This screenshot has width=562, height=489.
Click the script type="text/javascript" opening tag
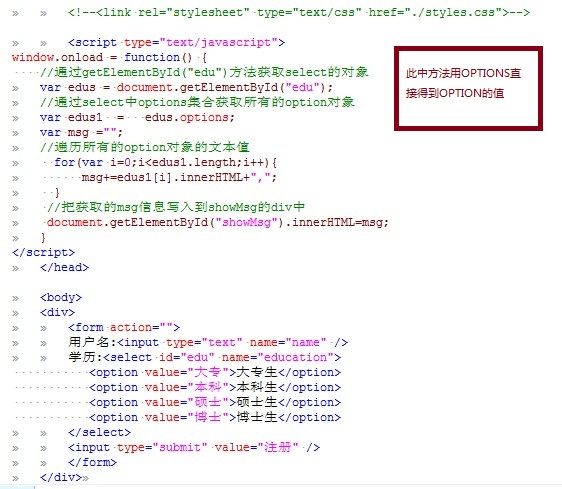click(x=176, y=43)
